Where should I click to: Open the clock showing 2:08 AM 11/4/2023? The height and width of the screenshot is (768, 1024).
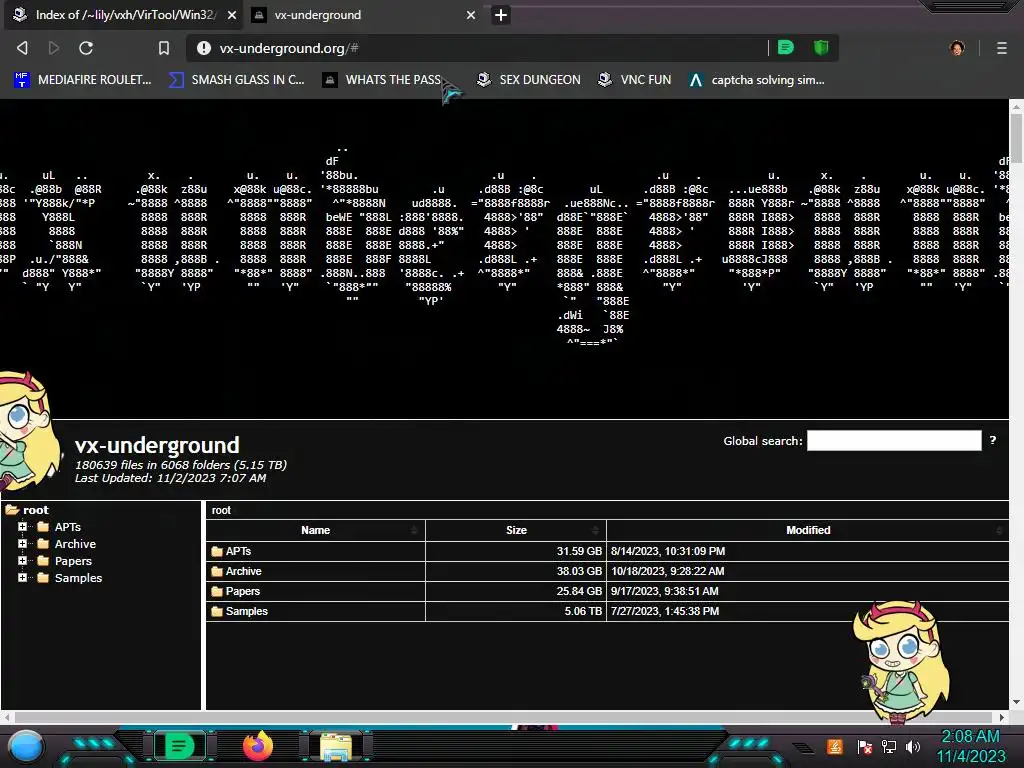(971, 746)
